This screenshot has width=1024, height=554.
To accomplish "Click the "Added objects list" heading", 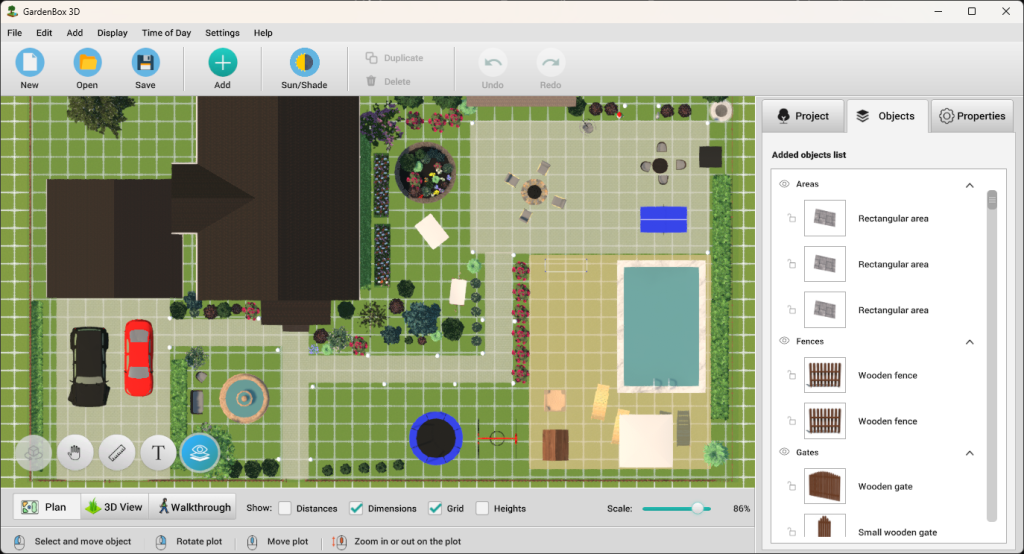I will (808, 155).
